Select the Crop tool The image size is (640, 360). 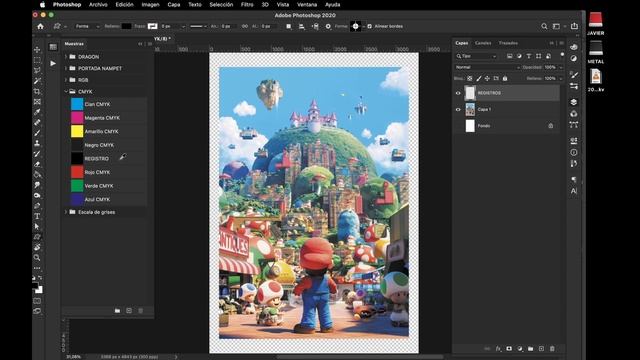pos(37,91)
